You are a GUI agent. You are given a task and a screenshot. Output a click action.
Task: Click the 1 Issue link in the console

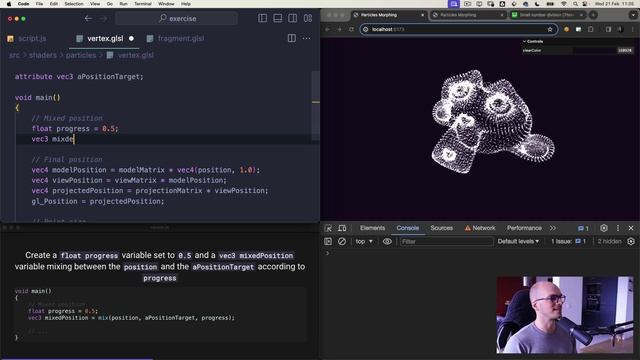click(x=569, y=242)
